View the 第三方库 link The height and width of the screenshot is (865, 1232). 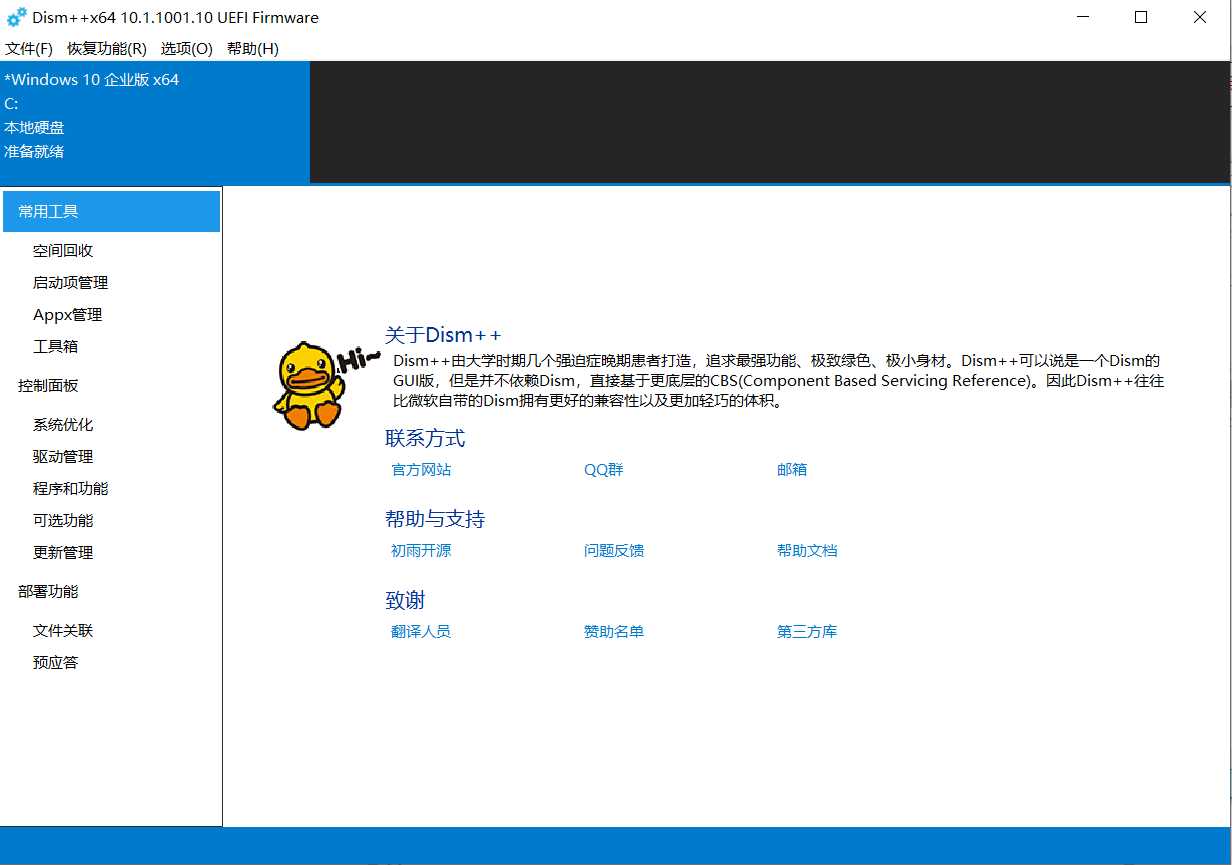coord(807,632)
